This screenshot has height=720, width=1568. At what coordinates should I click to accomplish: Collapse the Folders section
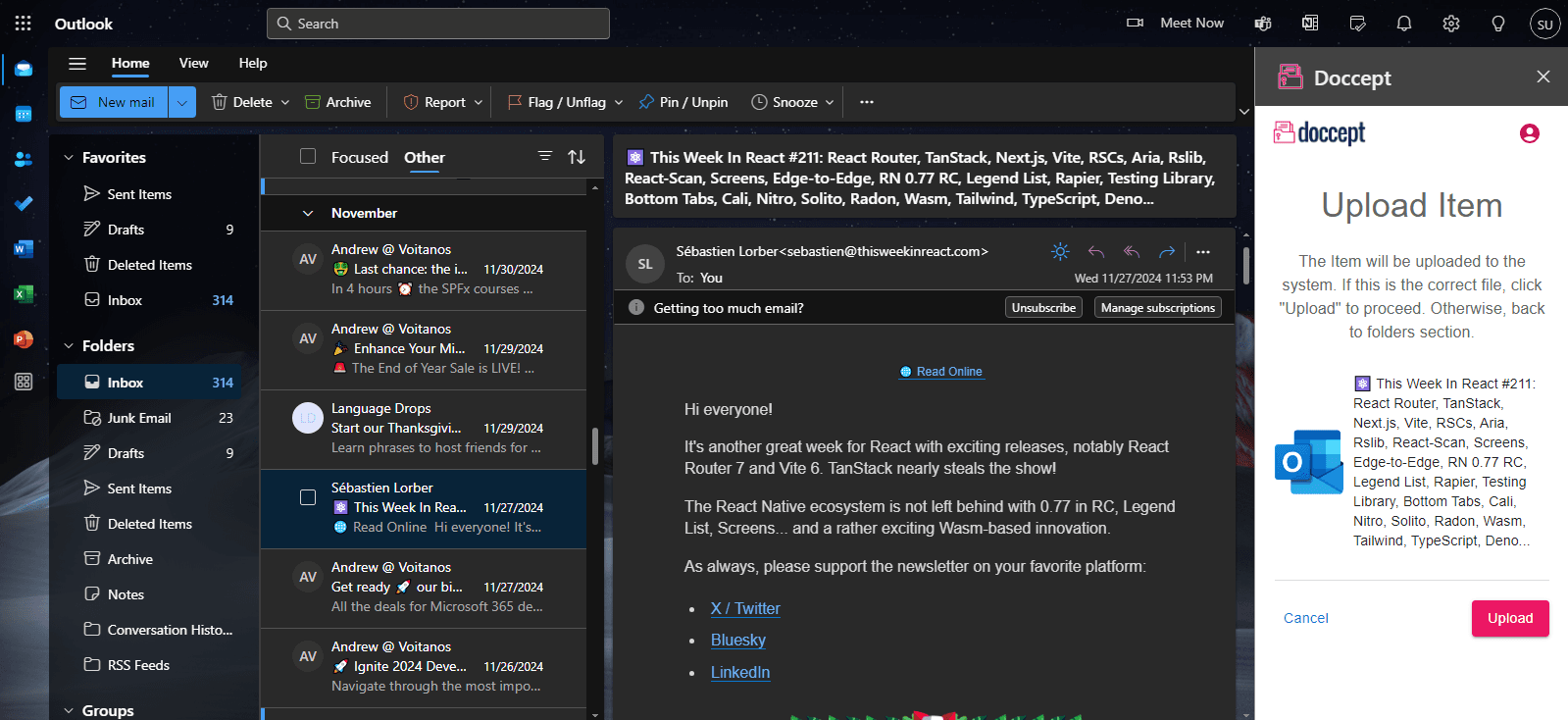coord(69,345)
